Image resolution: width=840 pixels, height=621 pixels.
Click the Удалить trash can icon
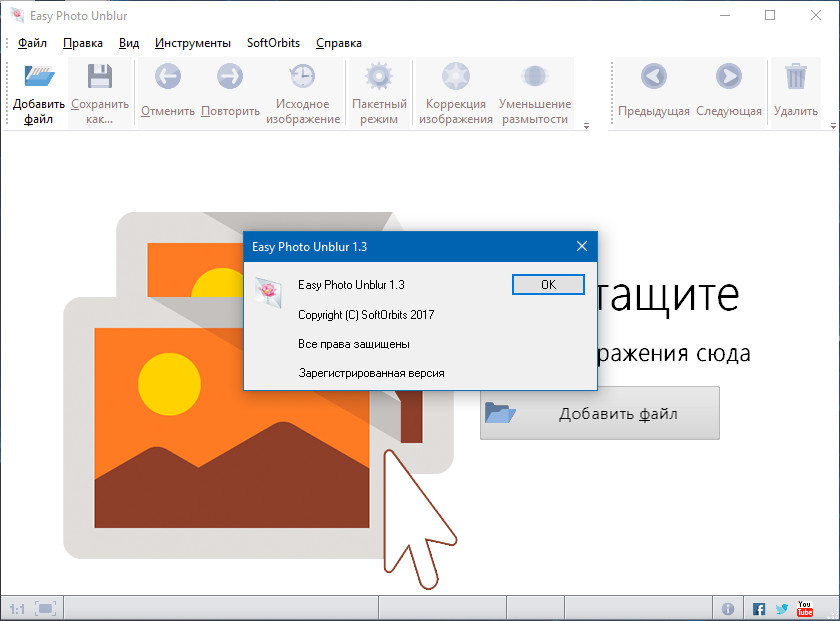(796, 77)
